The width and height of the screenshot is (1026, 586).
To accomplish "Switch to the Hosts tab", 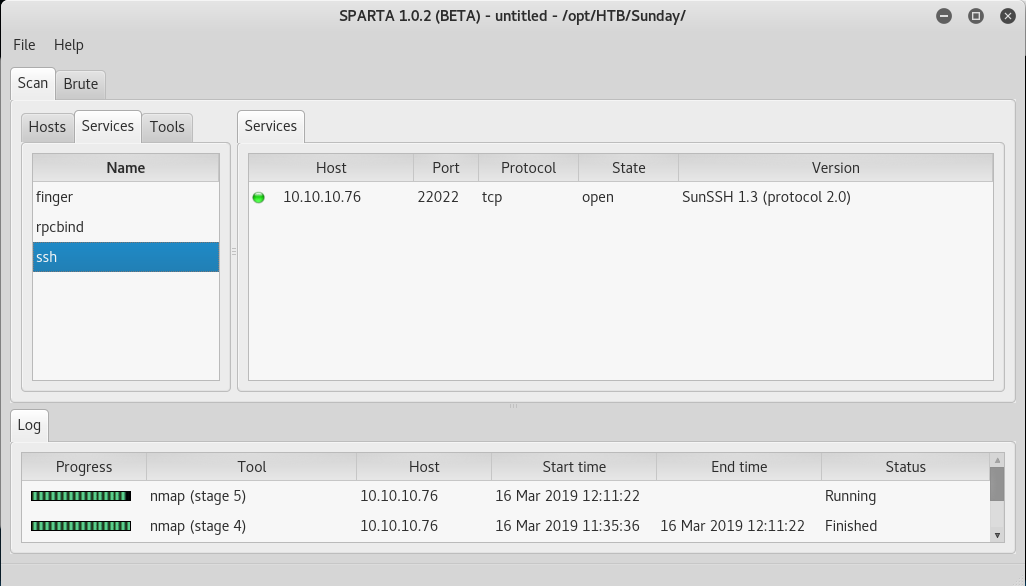I will pyautogui.click(x=47, y=127).
